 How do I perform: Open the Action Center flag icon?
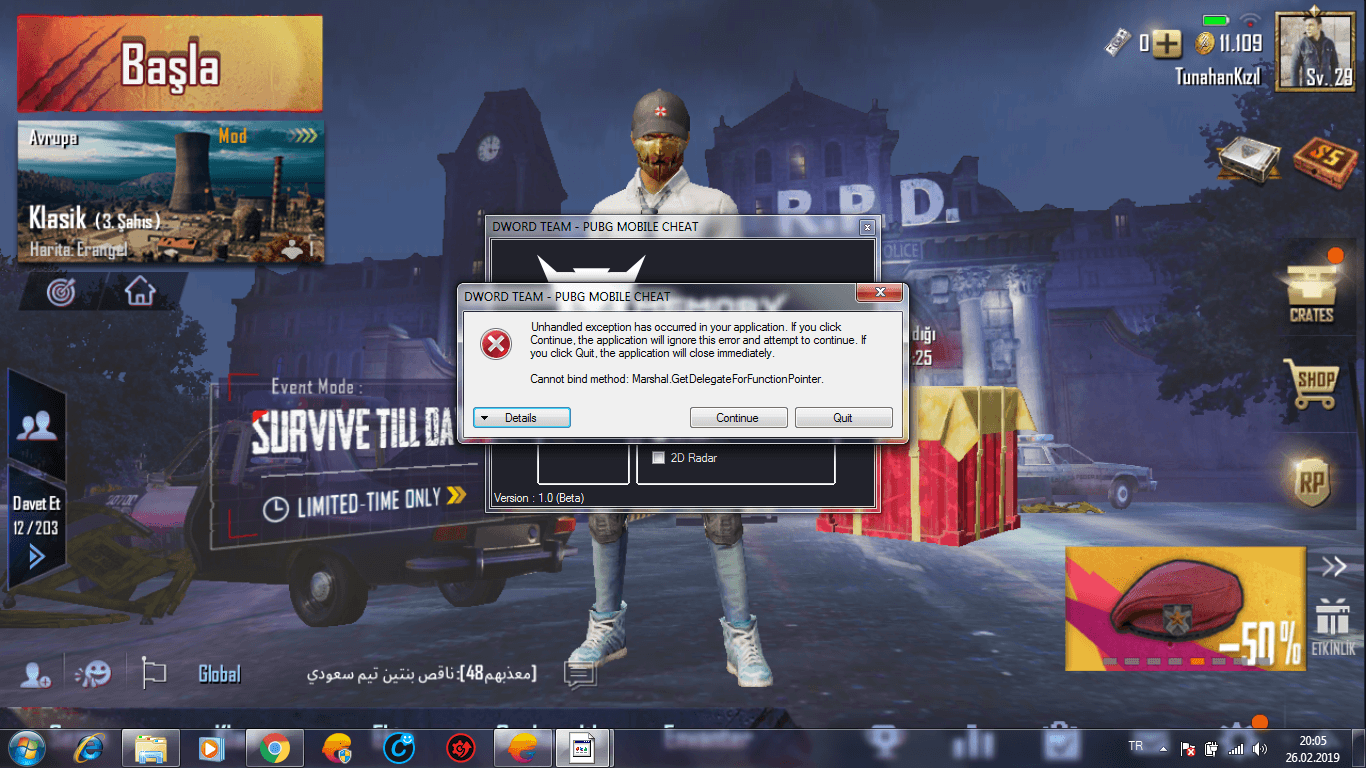pyautogui.click(x=1188, y=748)
